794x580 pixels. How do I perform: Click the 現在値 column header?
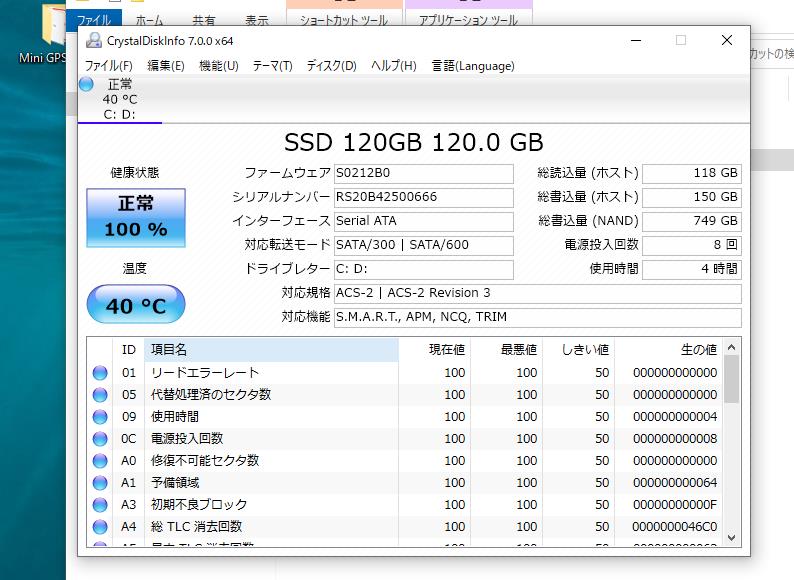click(434, 350)
